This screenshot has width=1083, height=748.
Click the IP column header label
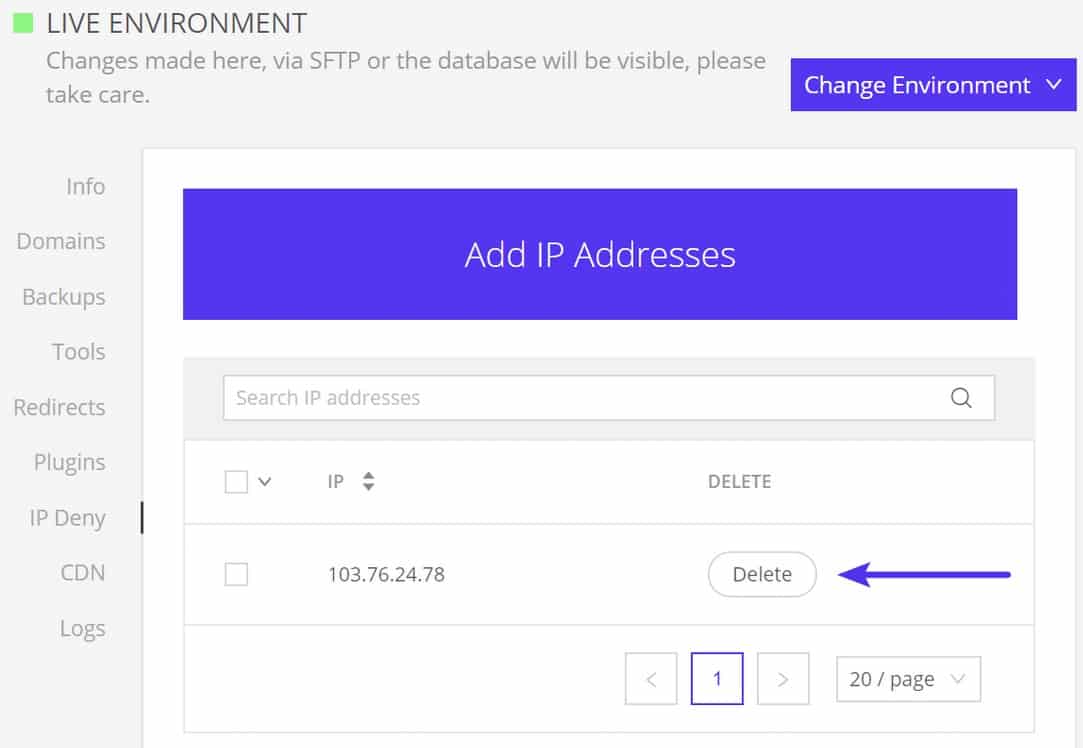click(x=336, y=481)
